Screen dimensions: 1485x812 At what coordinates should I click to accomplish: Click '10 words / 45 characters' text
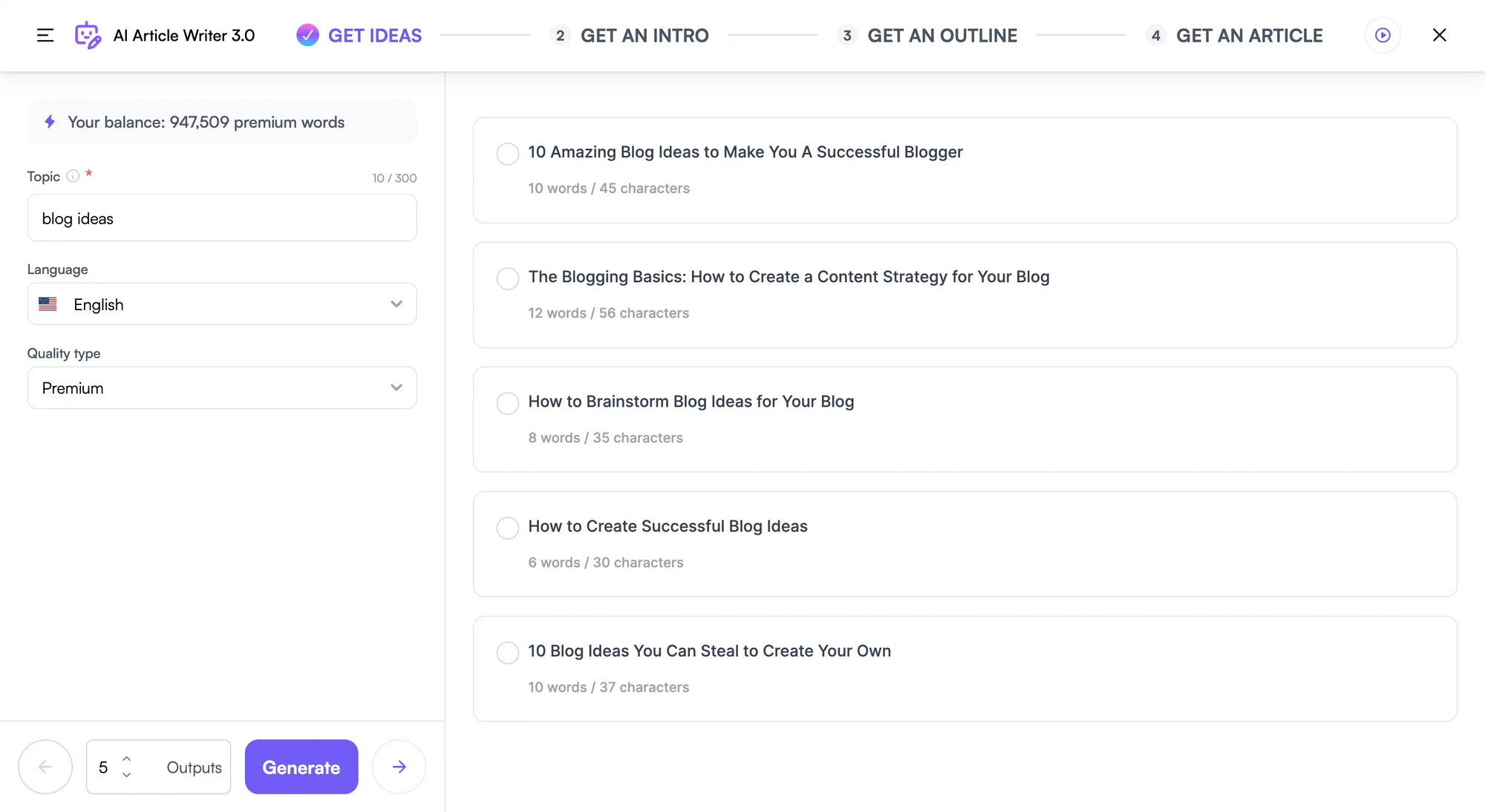point(609,189)
